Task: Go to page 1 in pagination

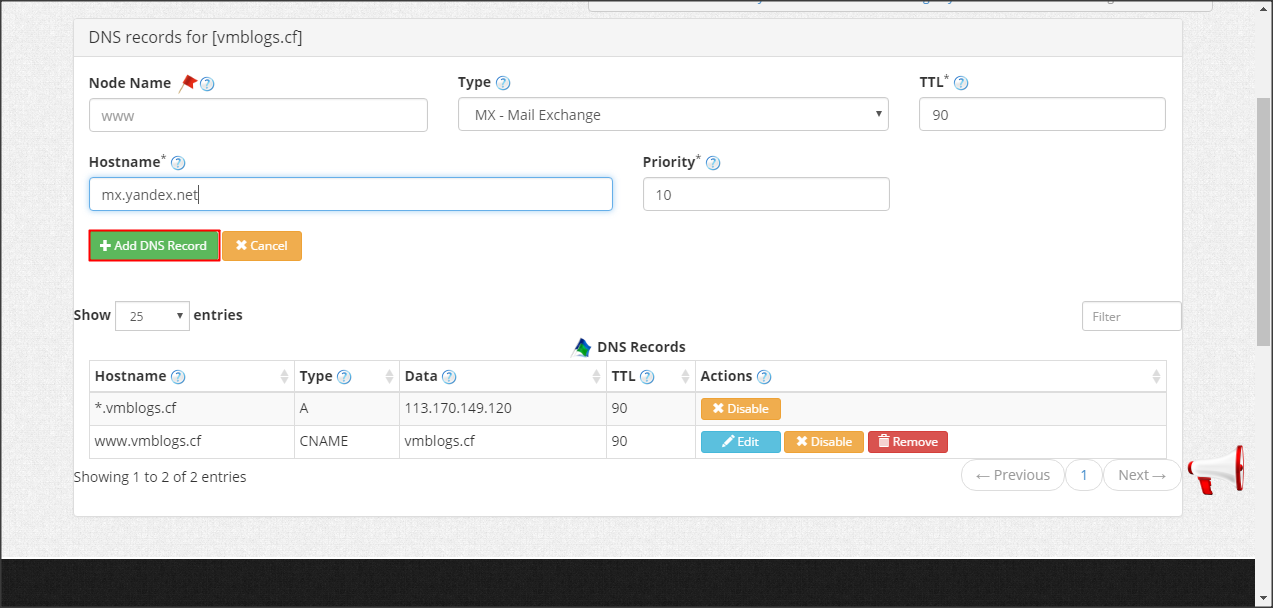Action: [x=1083, y=475]
